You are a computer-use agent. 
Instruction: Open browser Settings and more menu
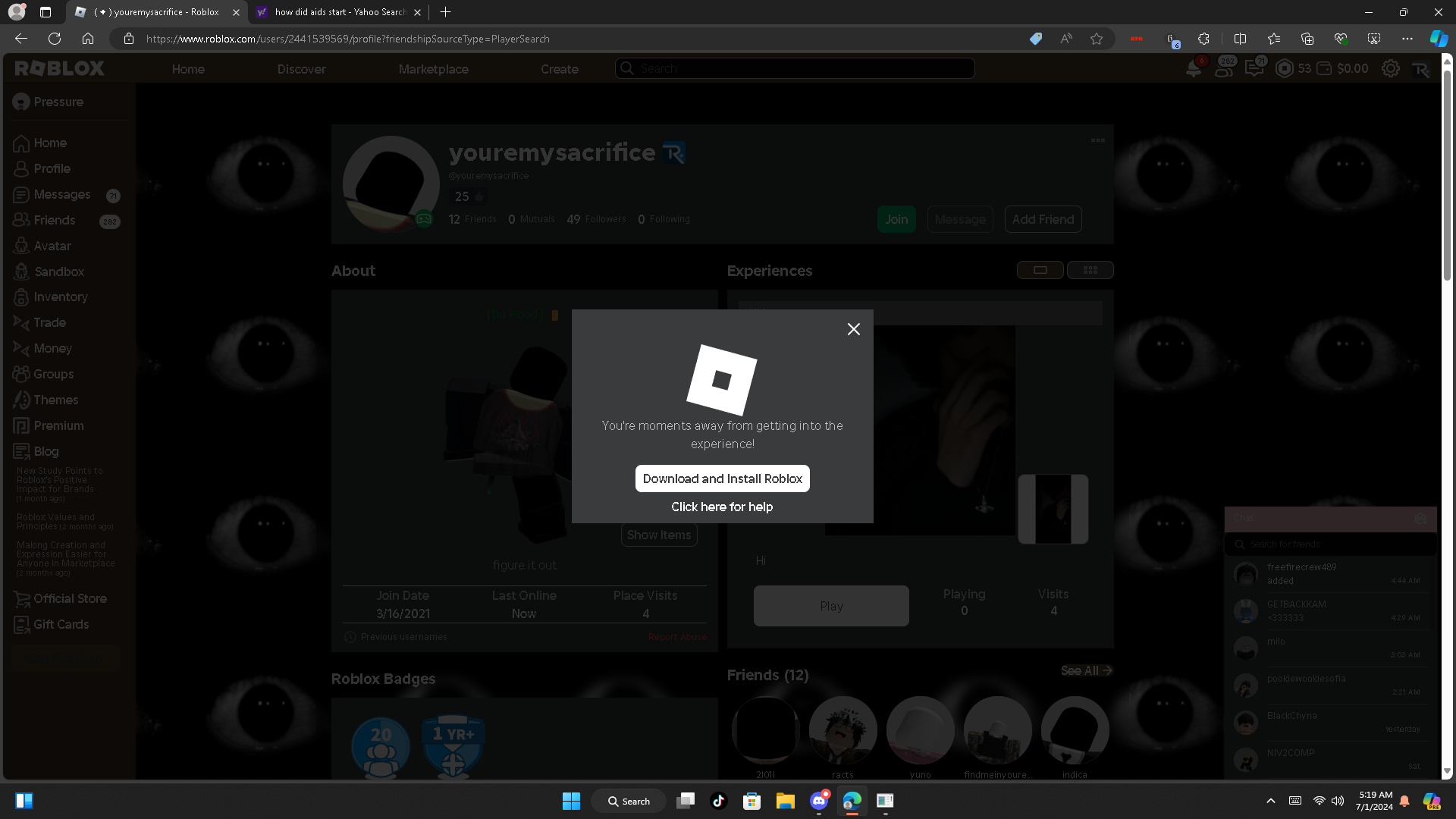(1407, 39)
